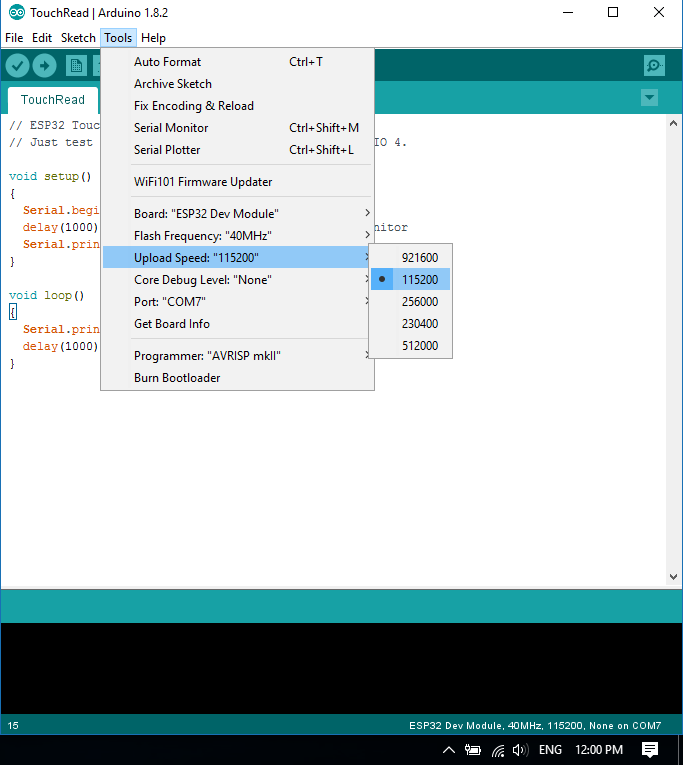Choose the 256000 upload speed
The image size is (683, 765).
[419, 302]
